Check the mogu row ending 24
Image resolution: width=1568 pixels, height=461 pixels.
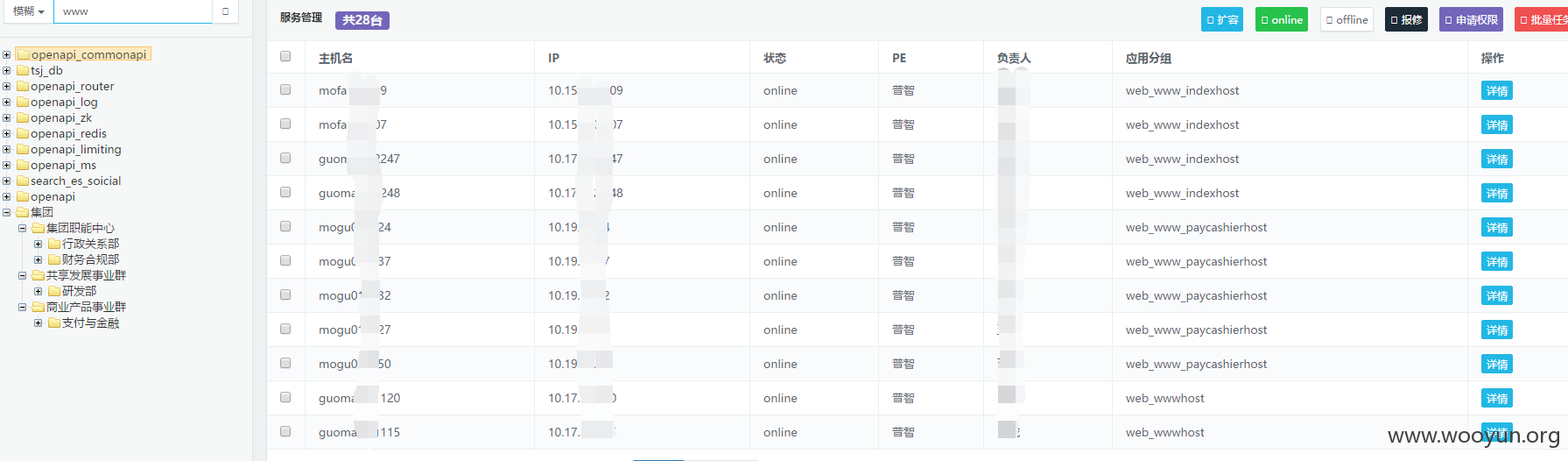click(285, 226)
